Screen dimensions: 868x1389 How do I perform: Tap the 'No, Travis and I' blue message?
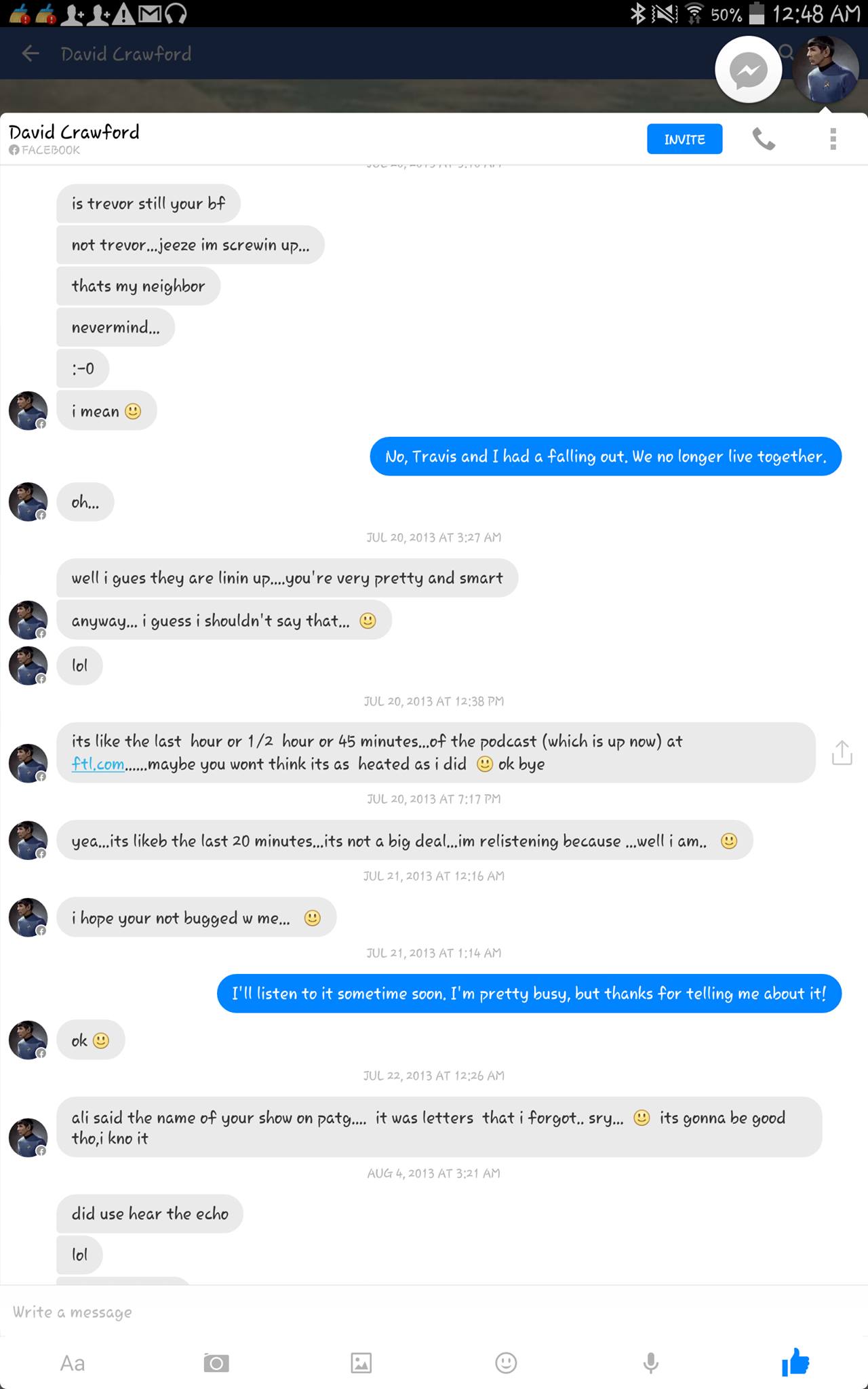coord(606,456)
